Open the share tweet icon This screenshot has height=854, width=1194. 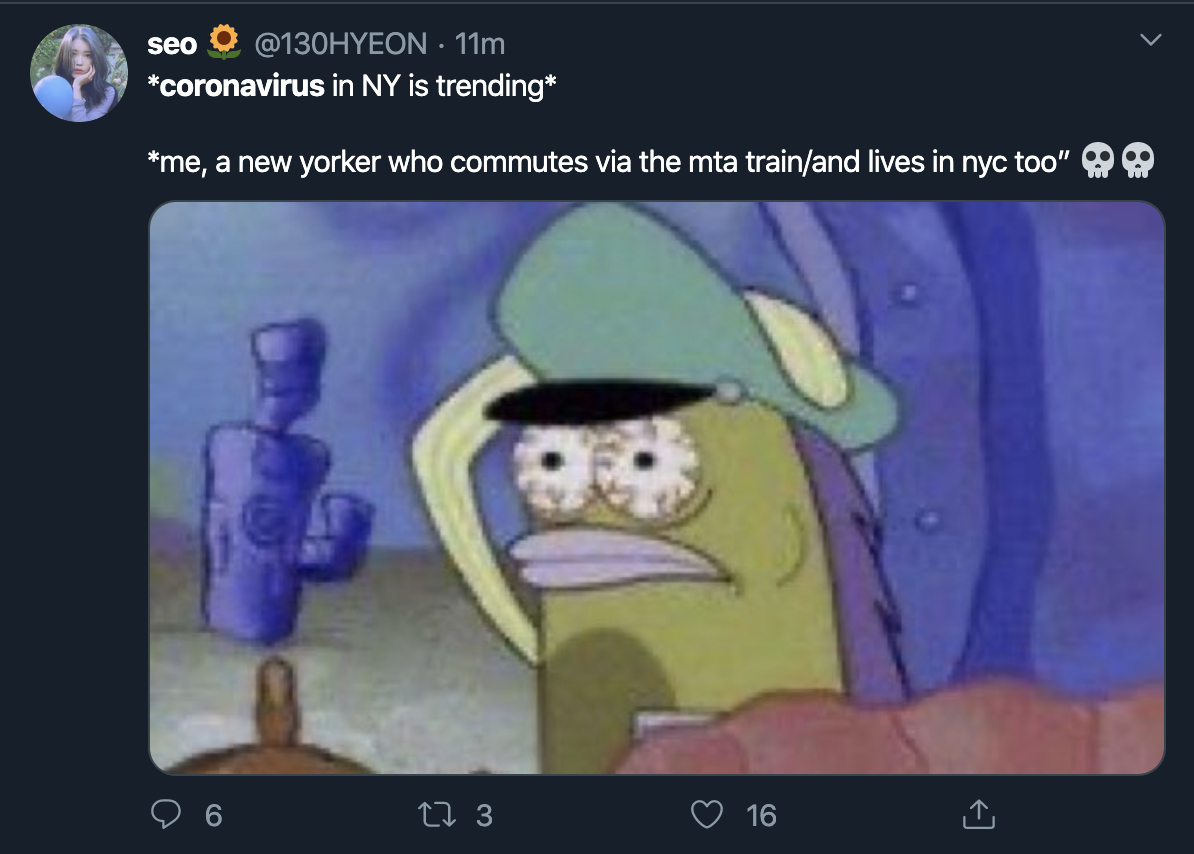coord(979,814)
